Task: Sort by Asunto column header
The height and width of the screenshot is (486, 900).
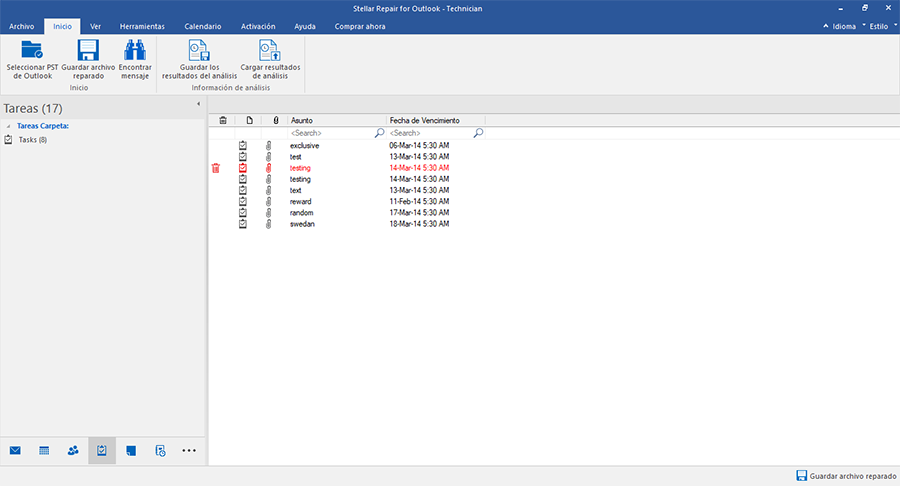Action: point(337,120)
